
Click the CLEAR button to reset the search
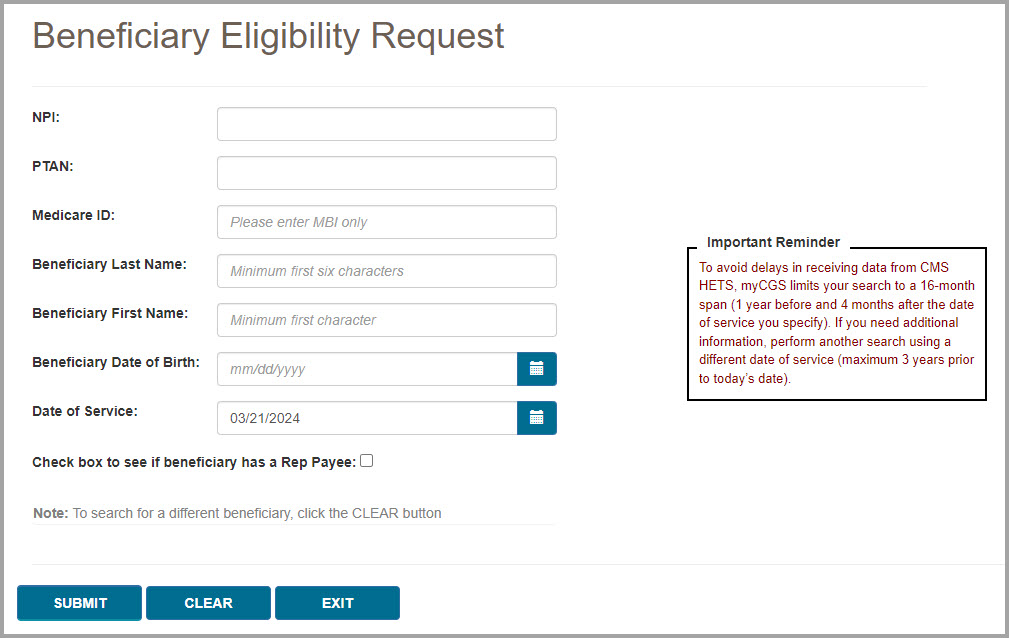click(207, 603)
